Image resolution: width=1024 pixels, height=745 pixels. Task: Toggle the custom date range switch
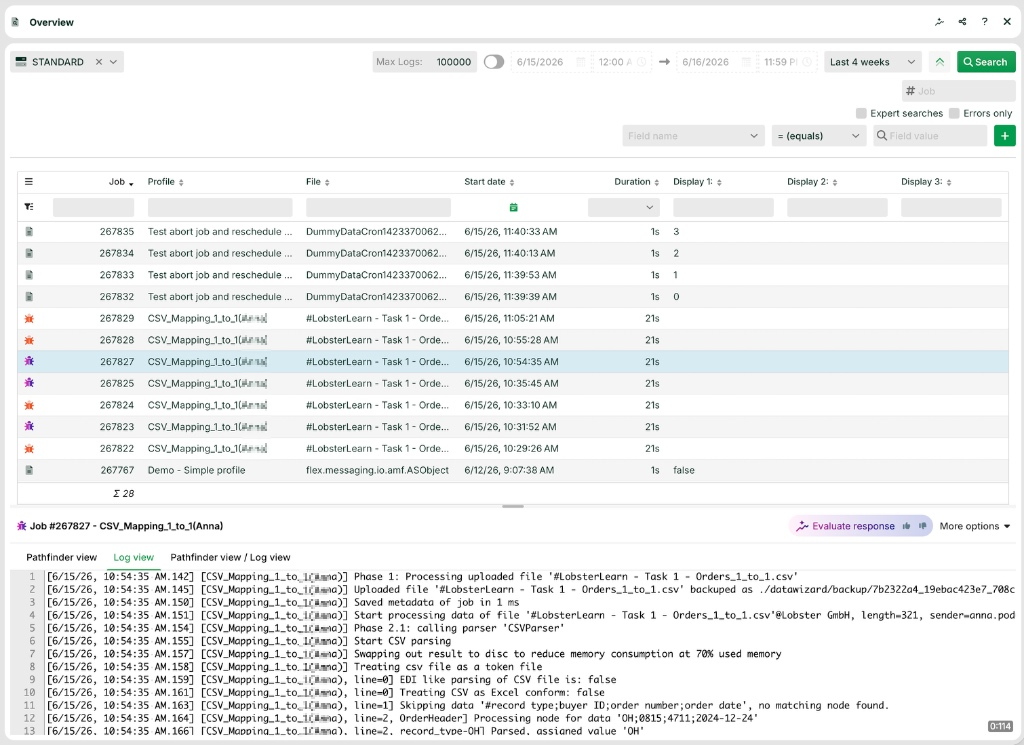tap(494, 62)
